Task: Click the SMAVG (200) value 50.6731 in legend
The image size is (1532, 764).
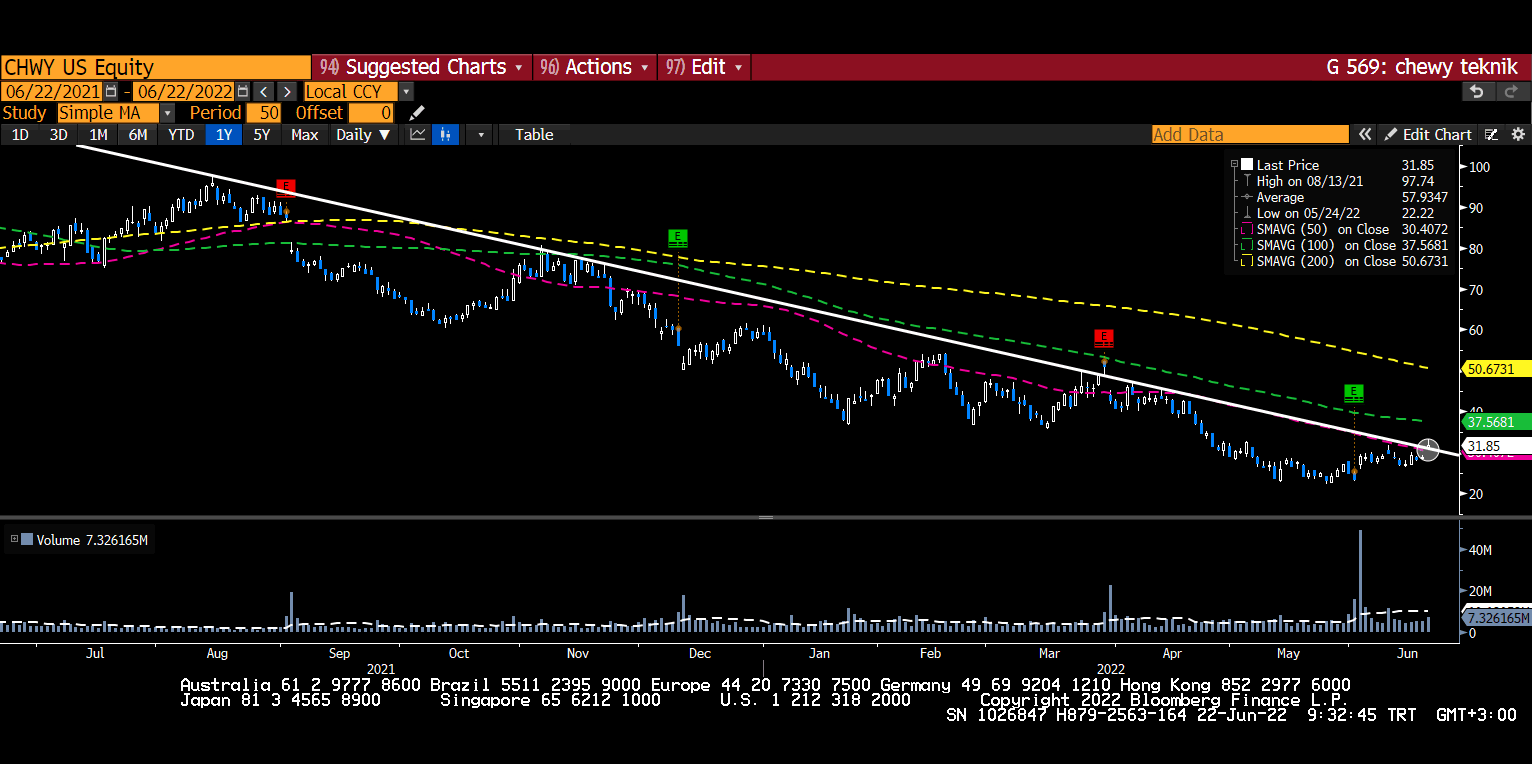Action: pos(1423,261)
